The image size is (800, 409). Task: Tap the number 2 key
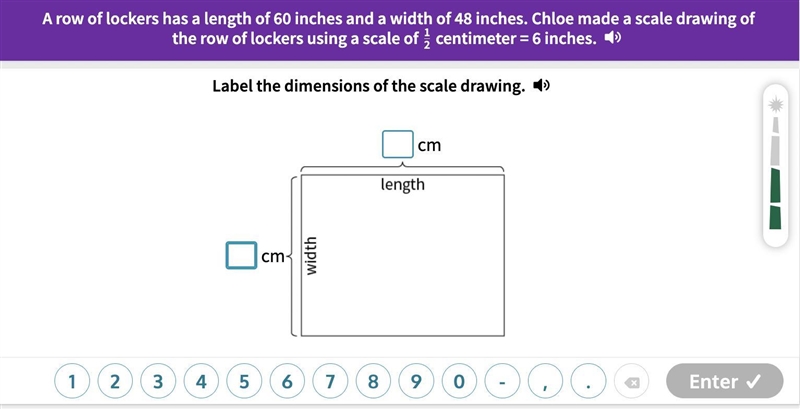pos(115,381)
